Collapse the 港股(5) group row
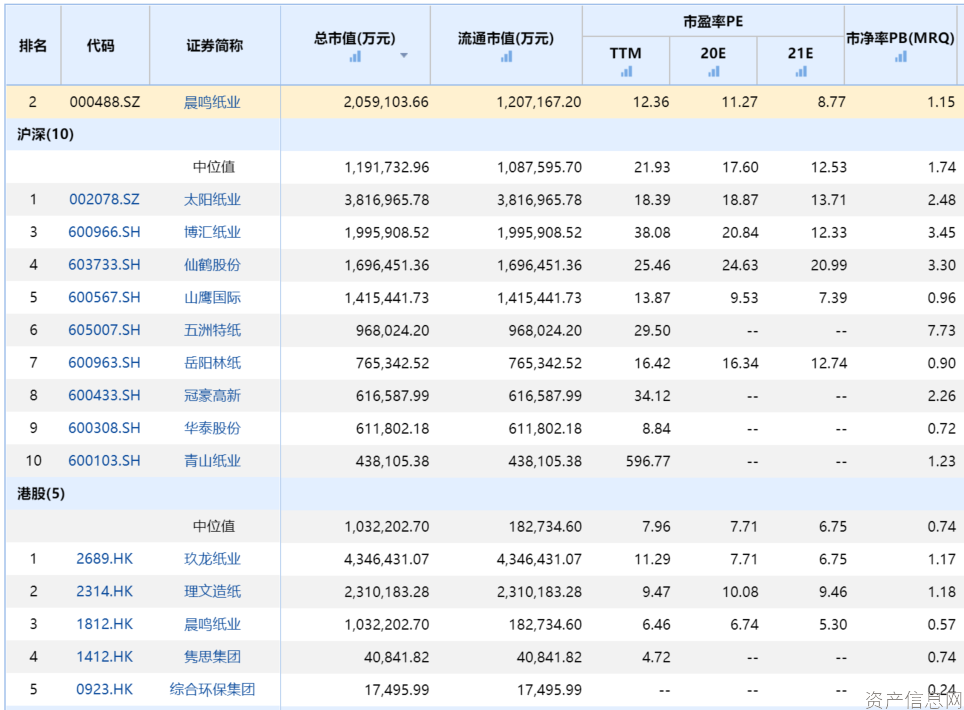The image size is (964, 710). (41, 494)
